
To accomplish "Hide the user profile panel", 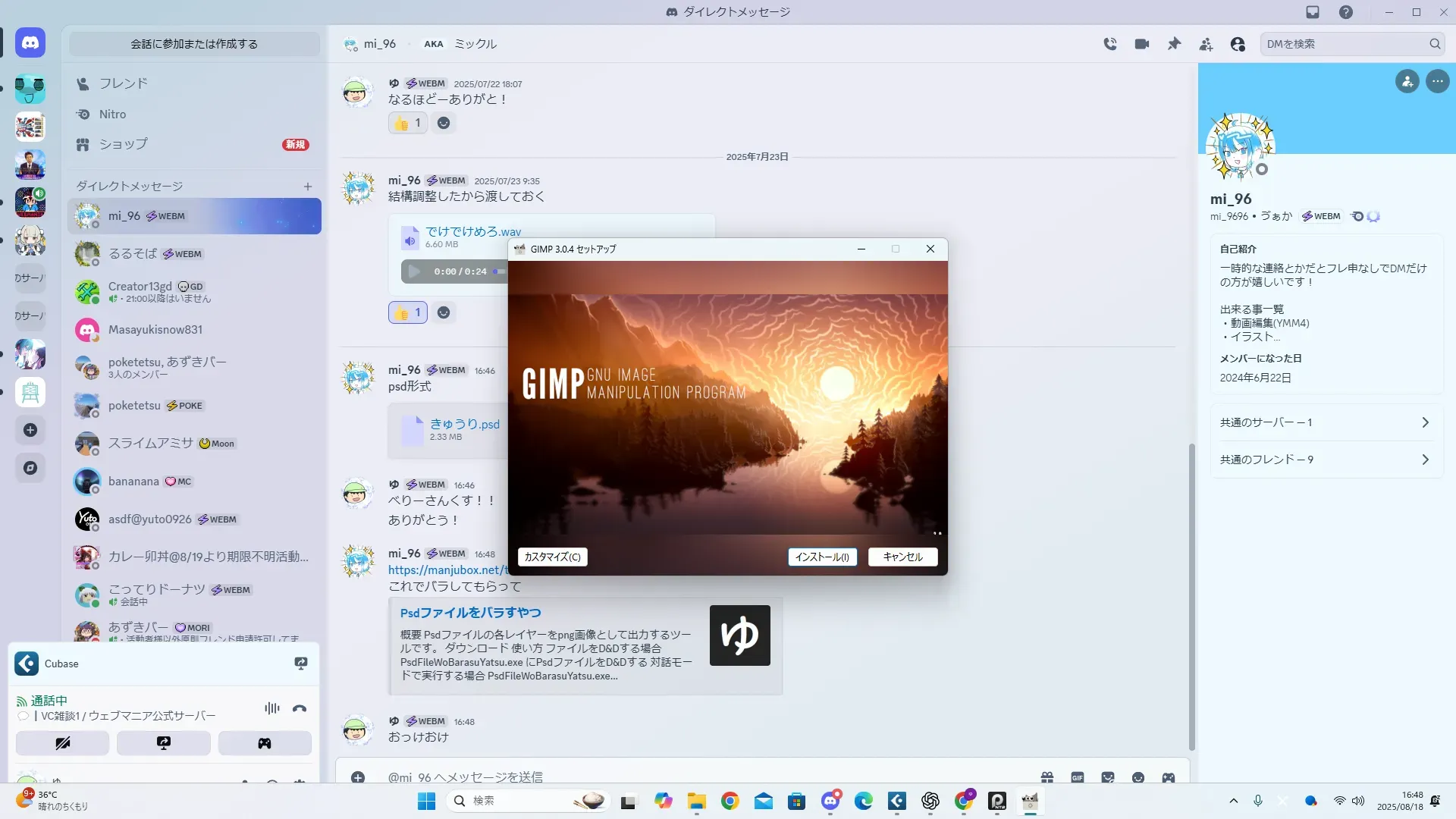I will pyautogui.click(x=1238, y=44).
